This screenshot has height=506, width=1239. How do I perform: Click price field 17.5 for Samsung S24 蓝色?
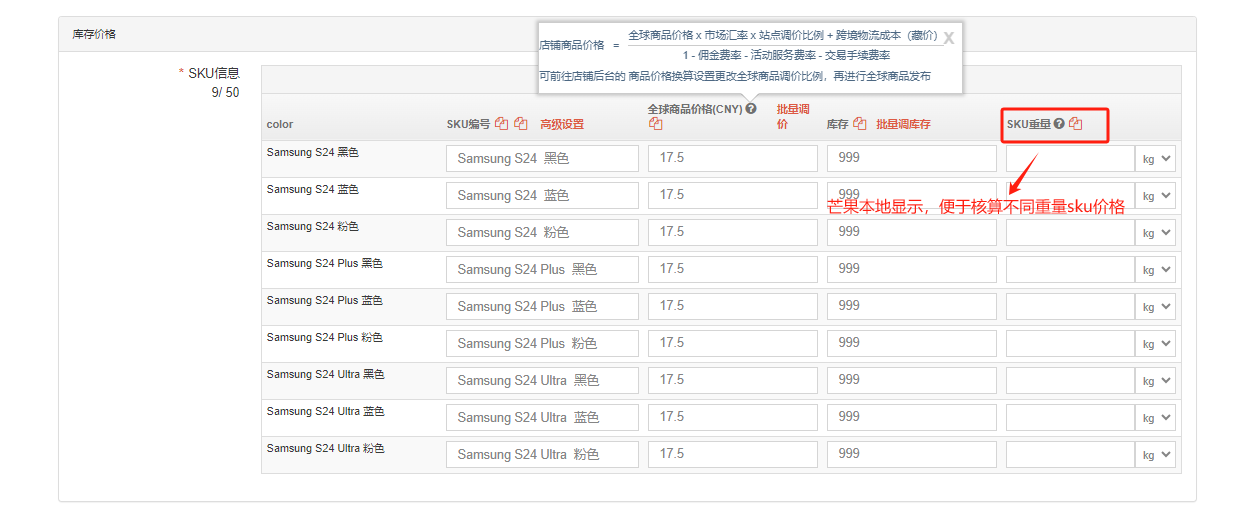click(x=733, y=195)
